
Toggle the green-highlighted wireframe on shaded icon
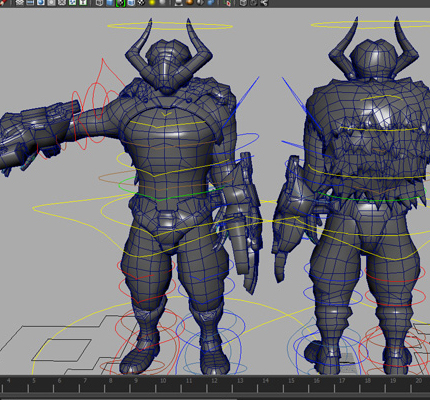(x=120, y=3)
